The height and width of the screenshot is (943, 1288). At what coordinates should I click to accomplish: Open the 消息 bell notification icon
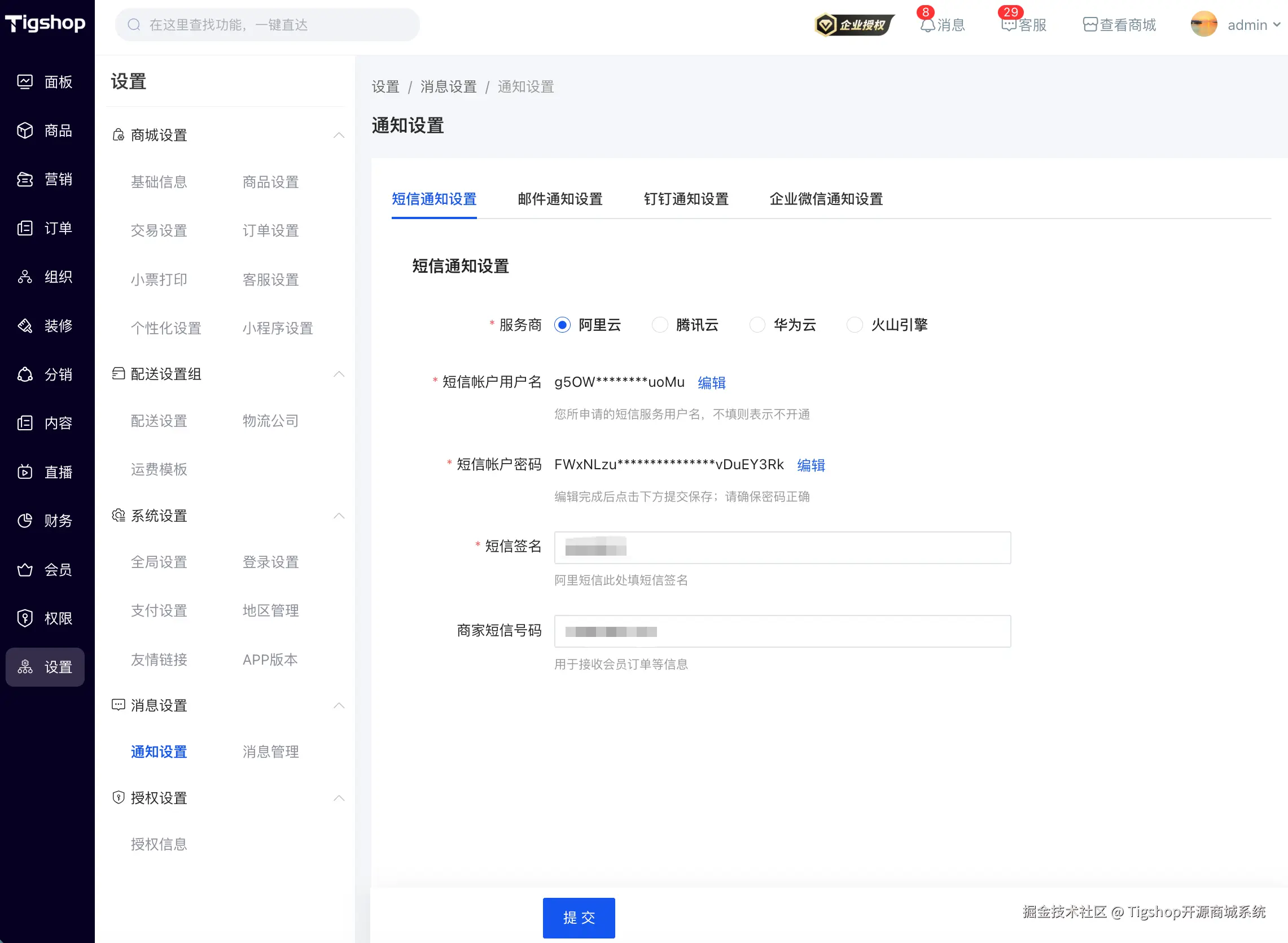point(927,25)
